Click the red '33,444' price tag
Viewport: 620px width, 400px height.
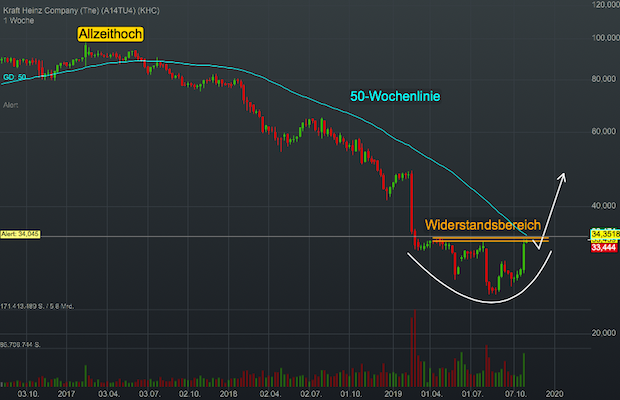(604, 248)
